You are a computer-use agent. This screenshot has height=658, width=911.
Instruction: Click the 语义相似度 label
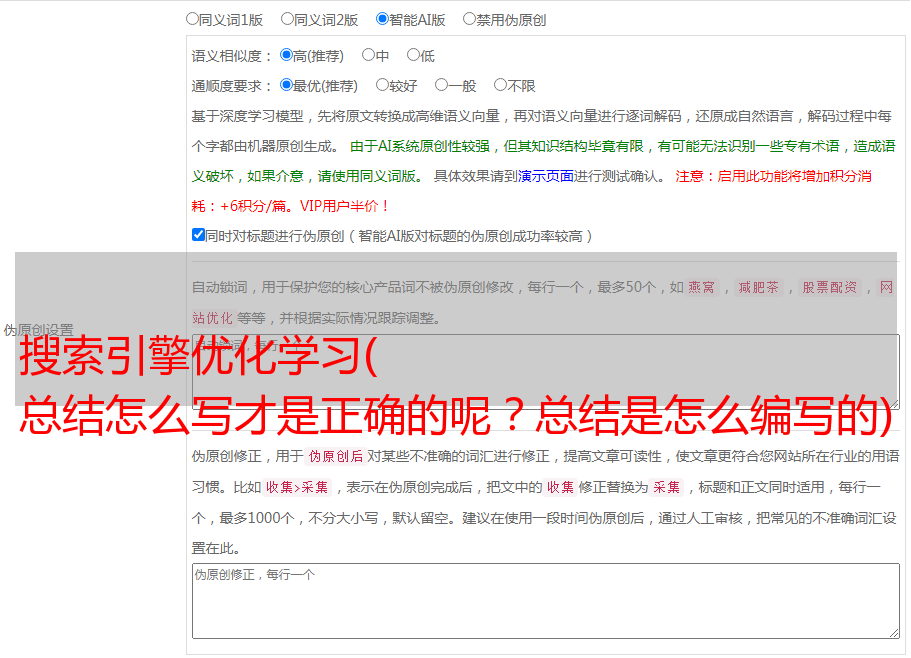coord(232,56)
